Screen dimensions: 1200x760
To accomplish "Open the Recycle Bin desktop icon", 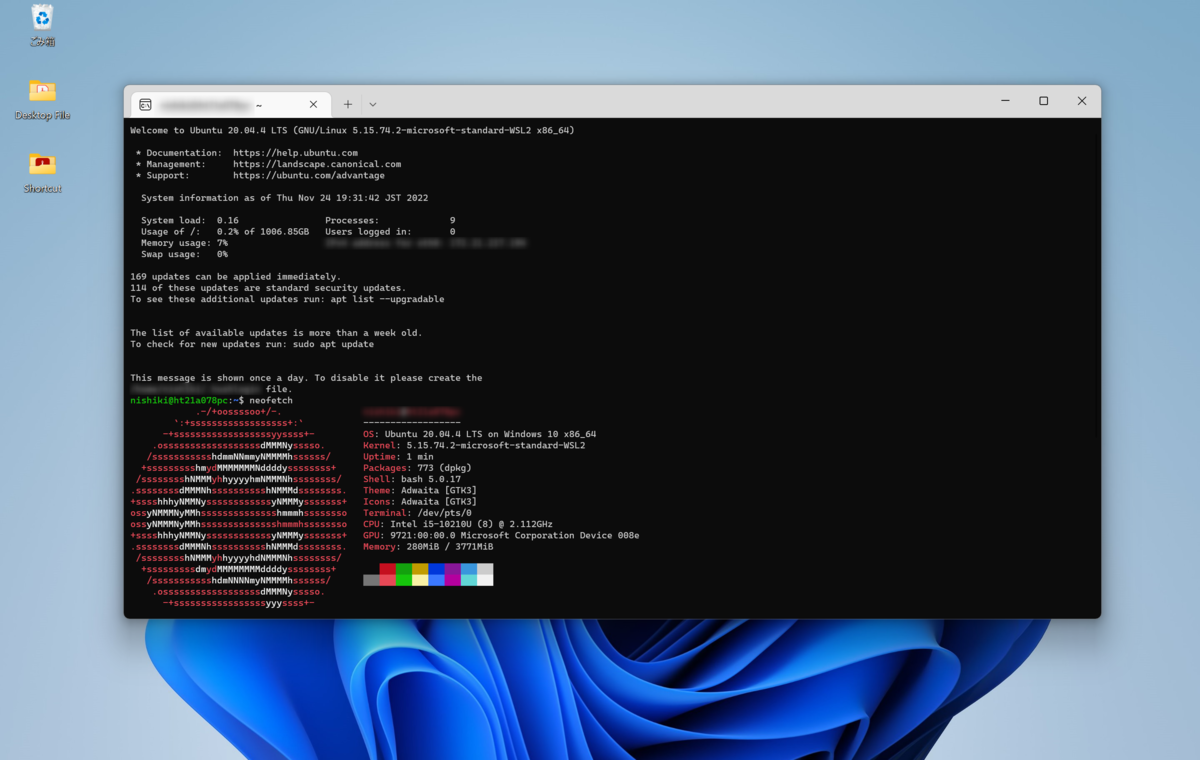I will [x=42, y=25].
